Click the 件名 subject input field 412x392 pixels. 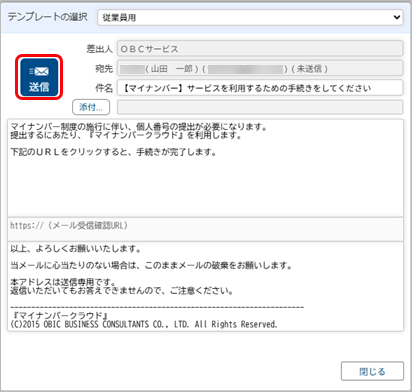(x=260, y=88)
